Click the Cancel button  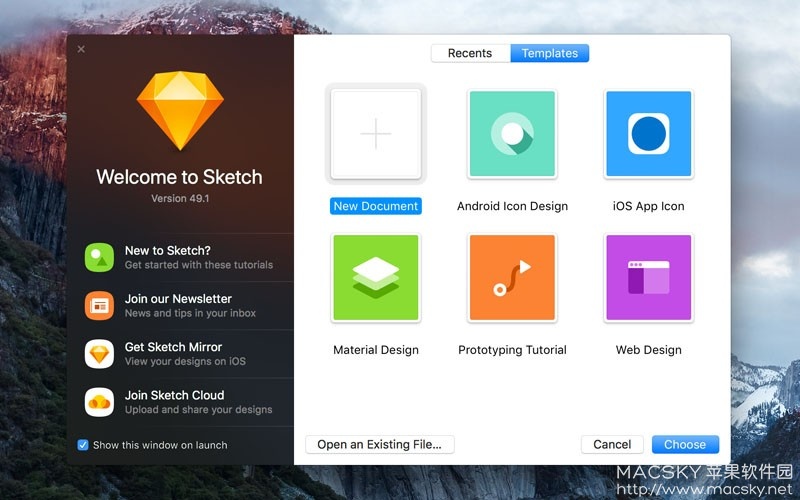click(x=612, y=444)
